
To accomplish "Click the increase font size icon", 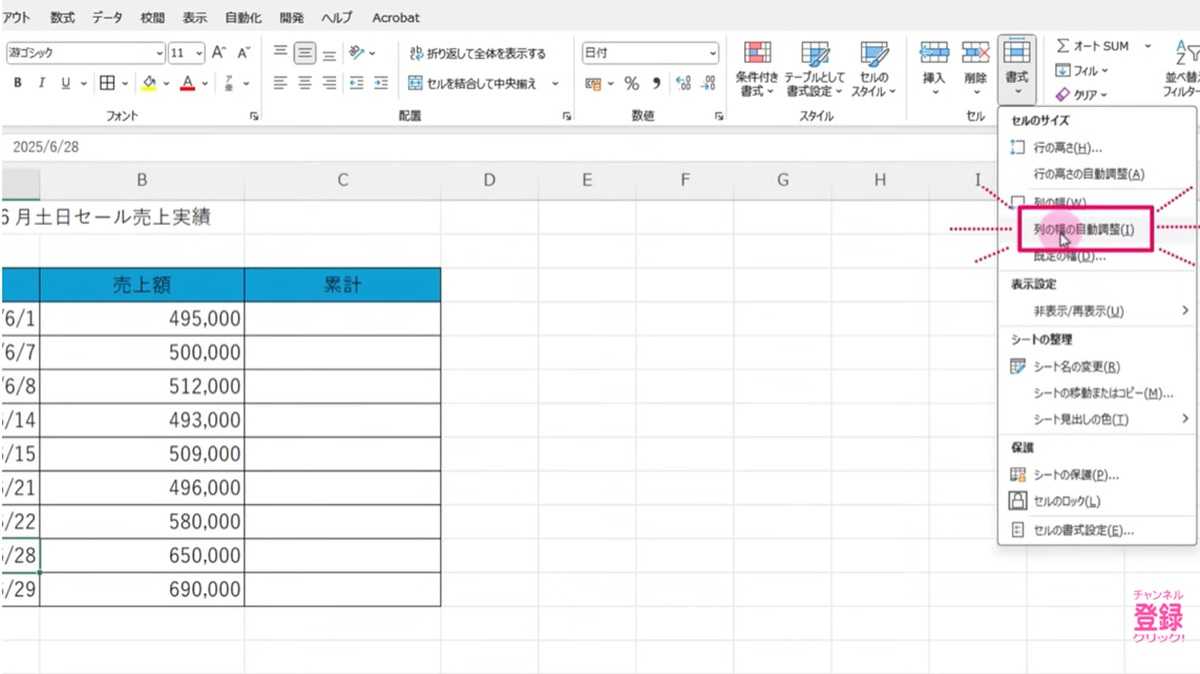I will click(219, 53).
